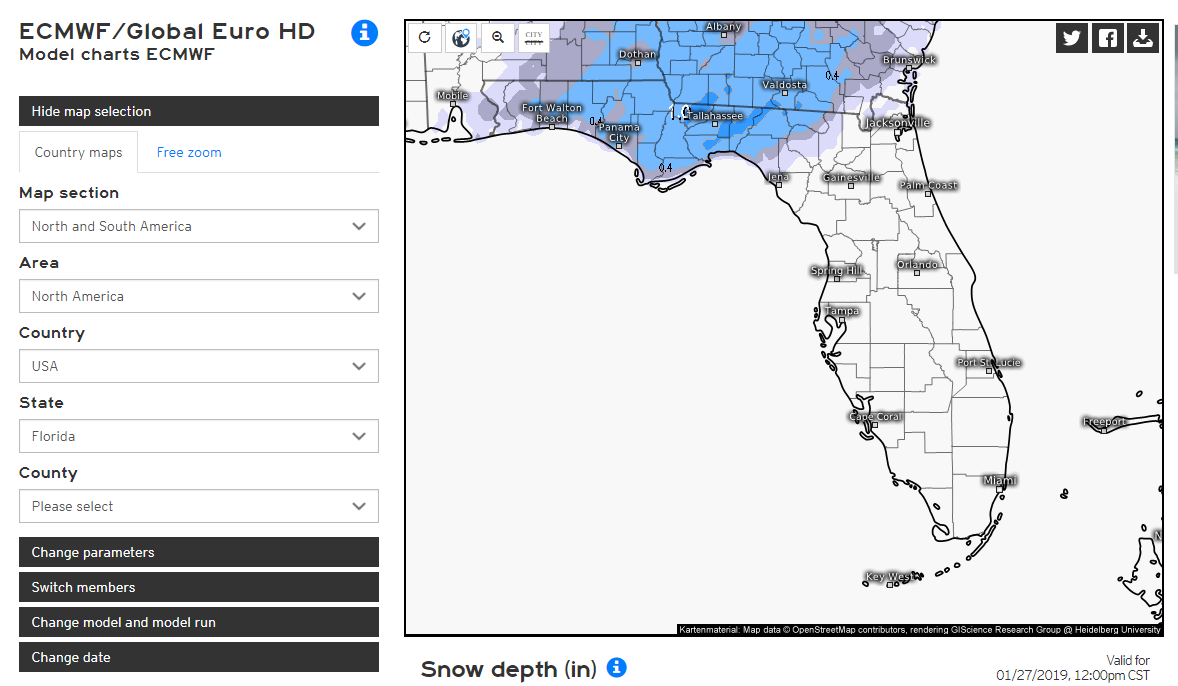1178x686 pixels.
Task: Activate the zoom magnifier tool
Action: (x=497, y=38)
